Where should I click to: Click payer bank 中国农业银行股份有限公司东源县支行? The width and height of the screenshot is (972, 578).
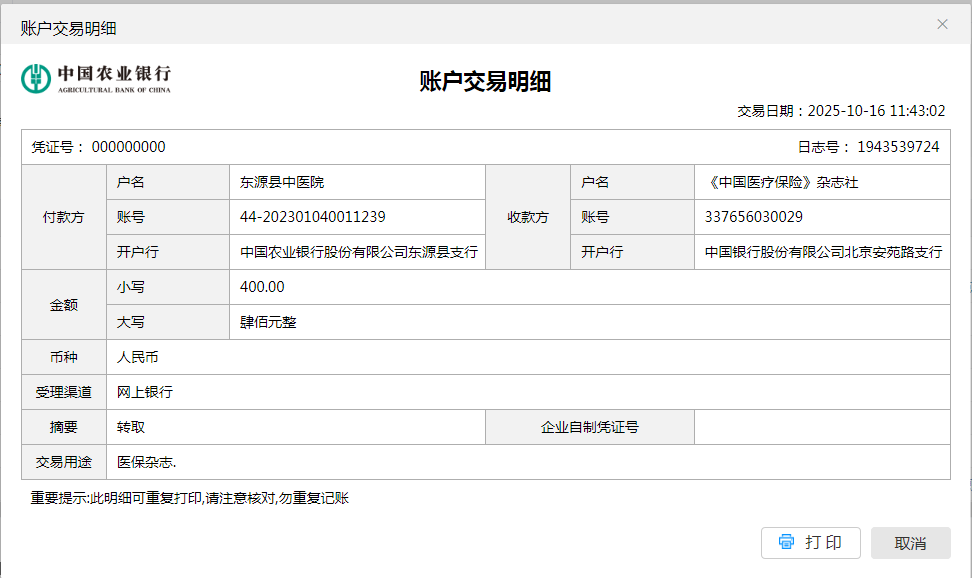coord(358,252)
